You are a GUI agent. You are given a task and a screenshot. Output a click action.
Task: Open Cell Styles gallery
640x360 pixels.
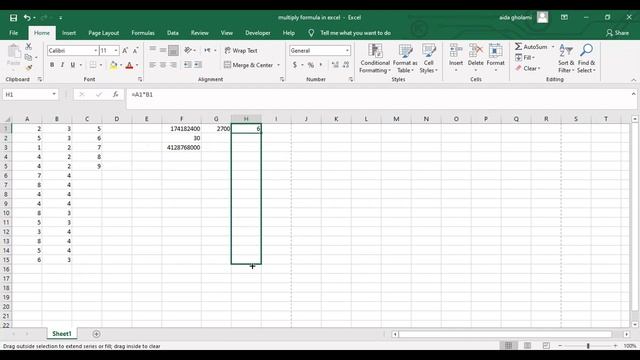click(x=429, y=58)
